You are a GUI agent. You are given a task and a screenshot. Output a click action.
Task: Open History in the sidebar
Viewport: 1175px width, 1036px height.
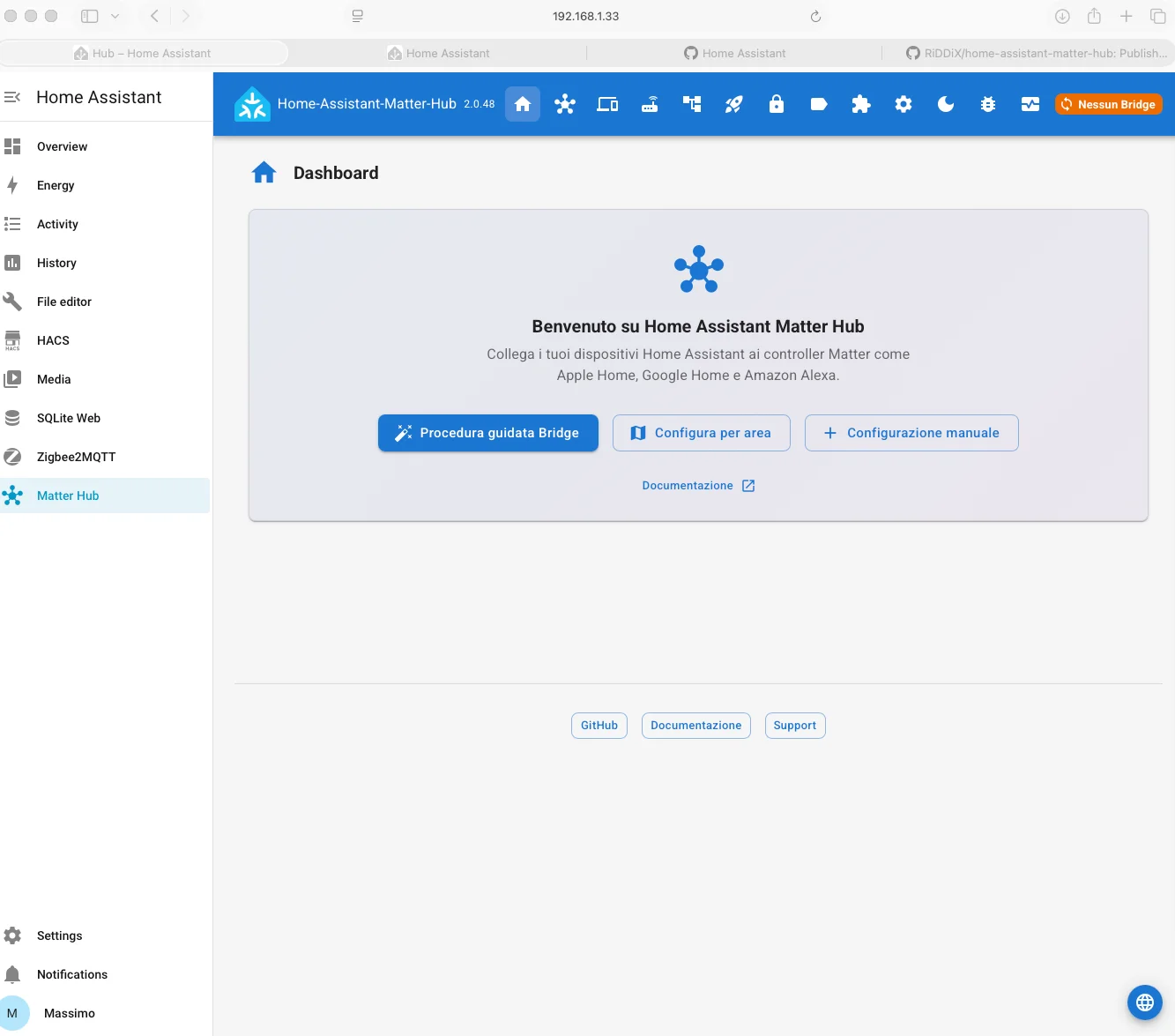(105, 263)
